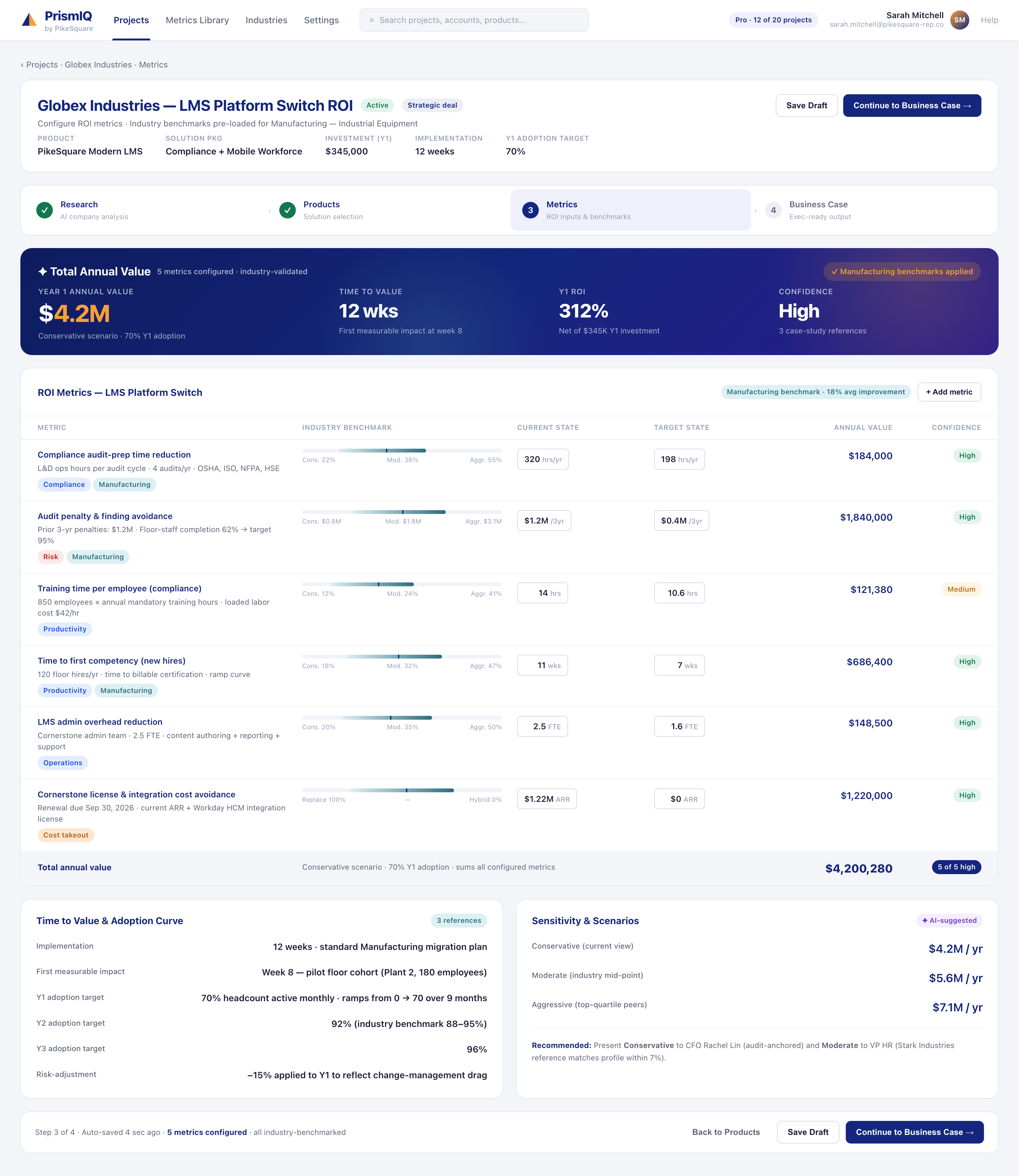
Task: Click the 5 metrics configured footer link
Action: pos(207,1132)
